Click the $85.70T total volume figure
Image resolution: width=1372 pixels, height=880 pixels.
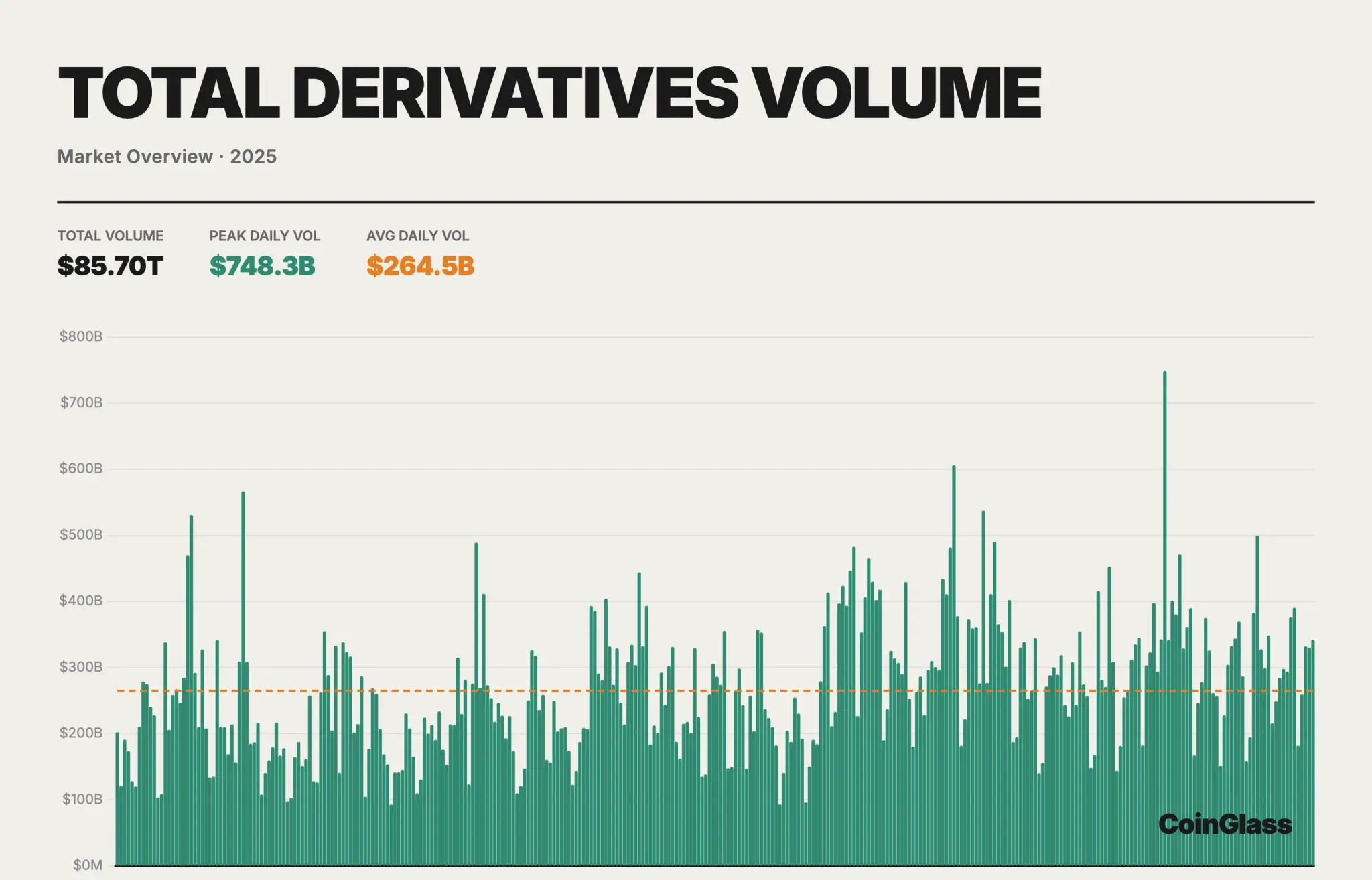click(x=110, y=266)
